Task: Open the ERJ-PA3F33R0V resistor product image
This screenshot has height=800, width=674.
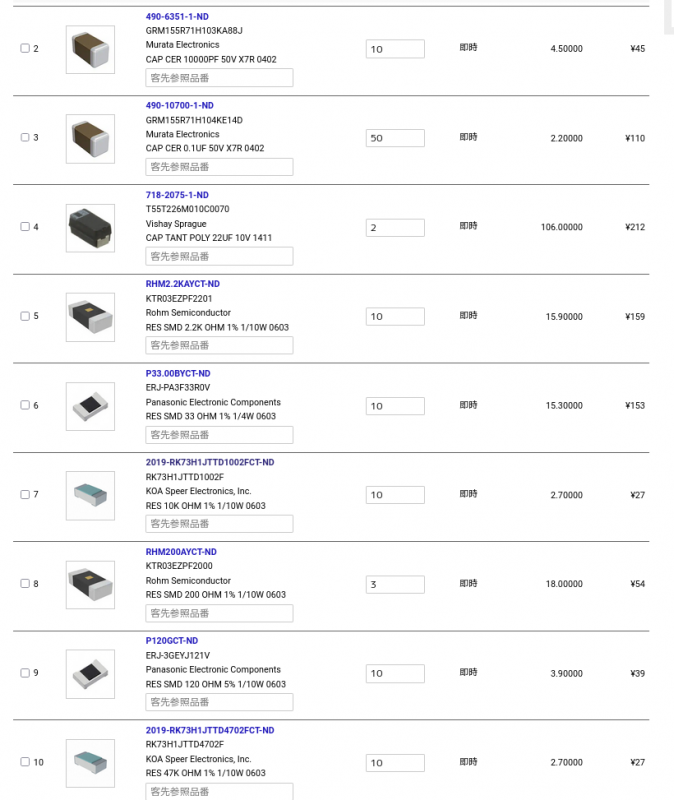Action: (x=90, y=405)
